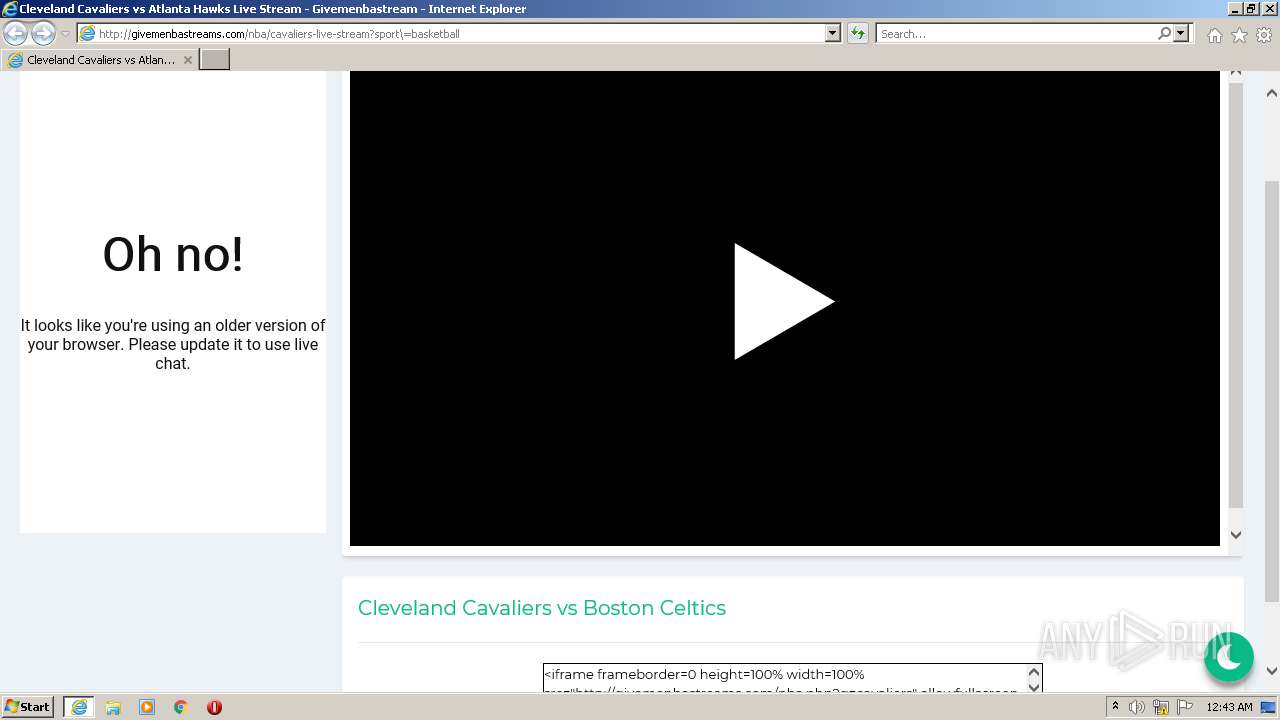This screenshot has height=720, width=1280.
Task: Click the older browser version chat notice text
Action: click(x=173, y=344)
